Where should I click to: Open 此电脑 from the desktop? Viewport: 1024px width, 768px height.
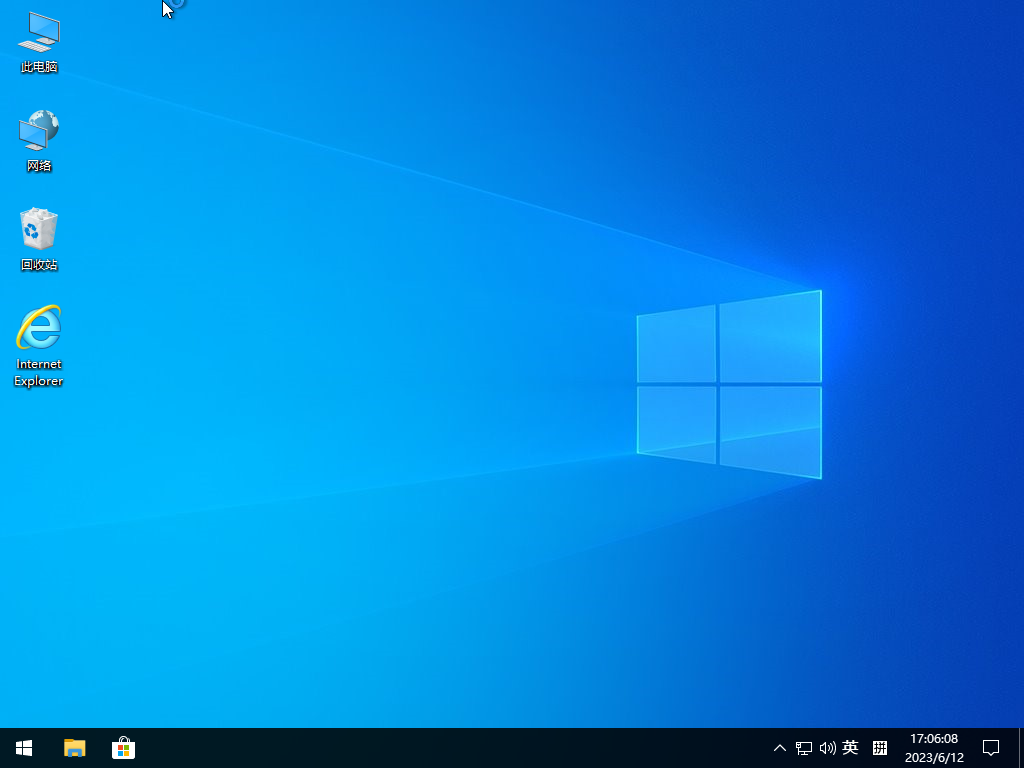[x=38, y=40]
